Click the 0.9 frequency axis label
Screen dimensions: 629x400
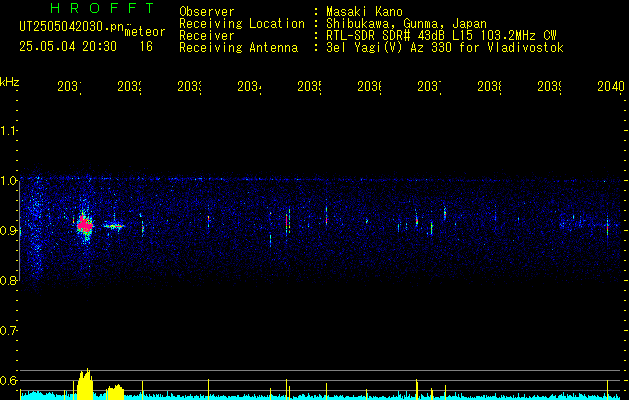coord(8,231)
